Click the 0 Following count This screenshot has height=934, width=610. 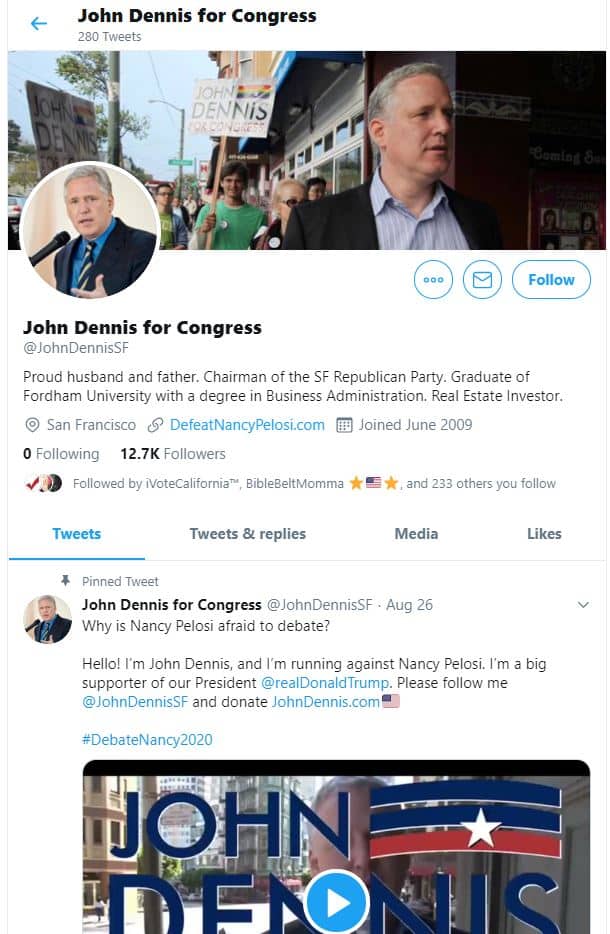coord(61,454)
